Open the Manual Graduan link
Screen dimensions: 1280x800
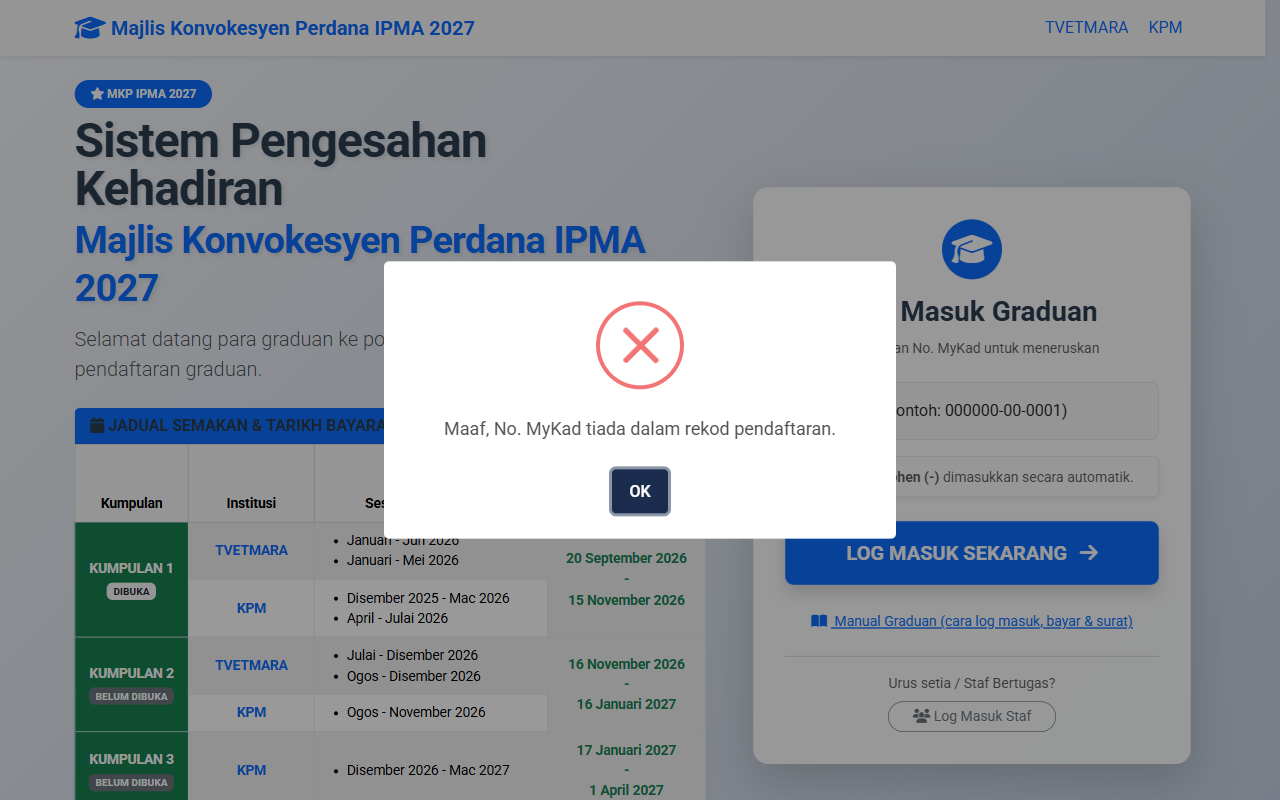[x=972, y=621]
